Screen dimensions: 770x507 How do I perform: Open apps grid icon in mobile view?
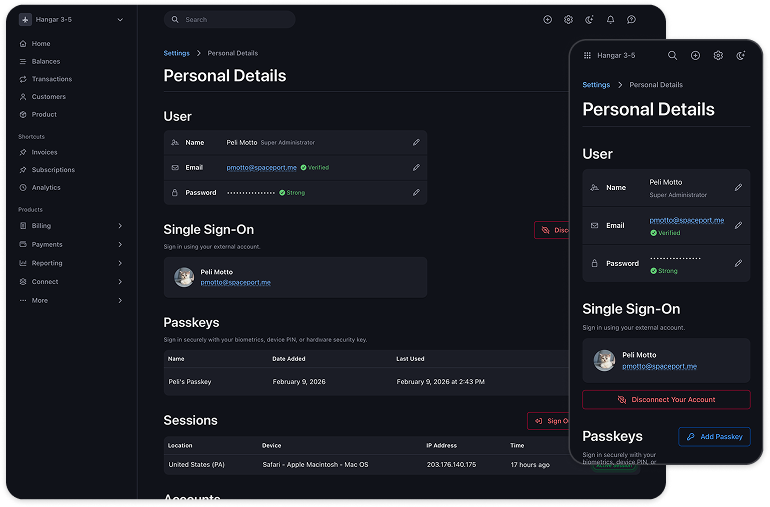pos(587,56)
